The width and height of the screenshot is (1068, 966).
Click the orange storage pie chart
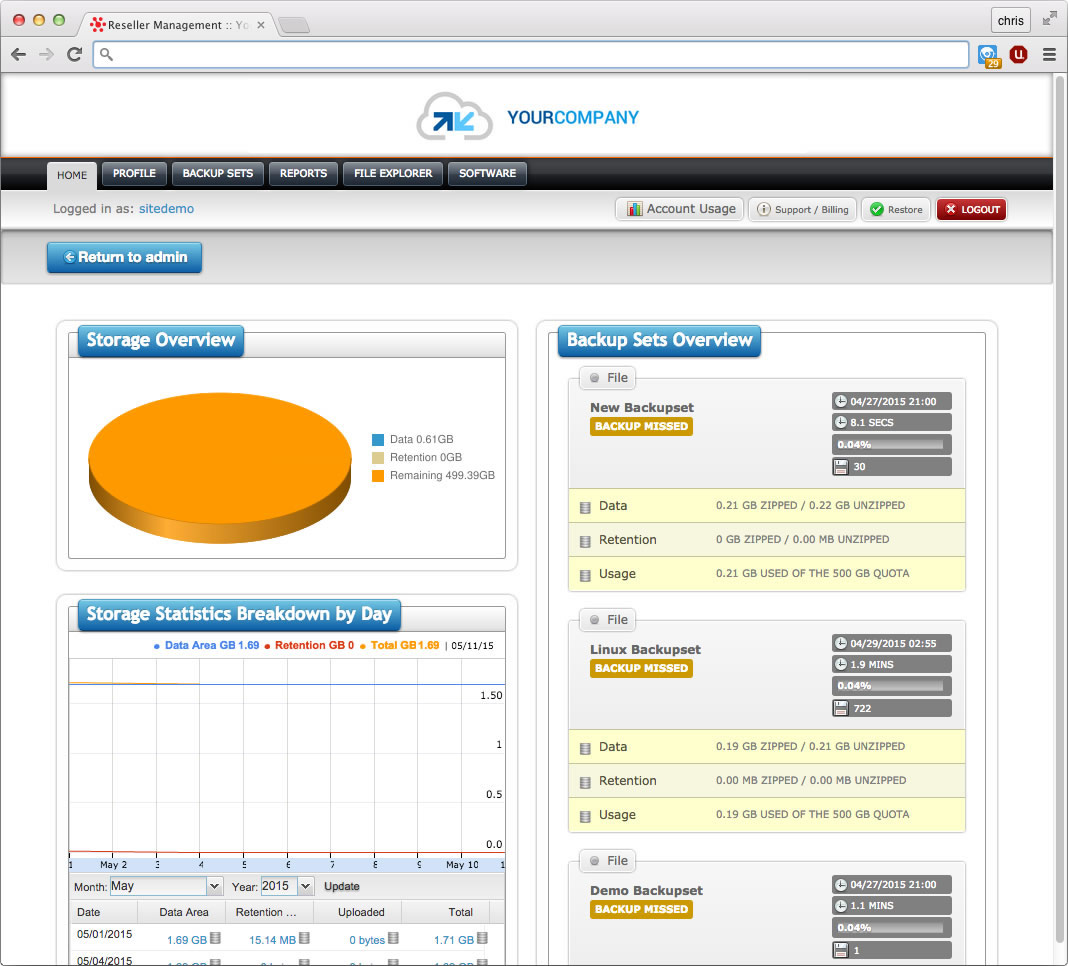tap(219, 467)
